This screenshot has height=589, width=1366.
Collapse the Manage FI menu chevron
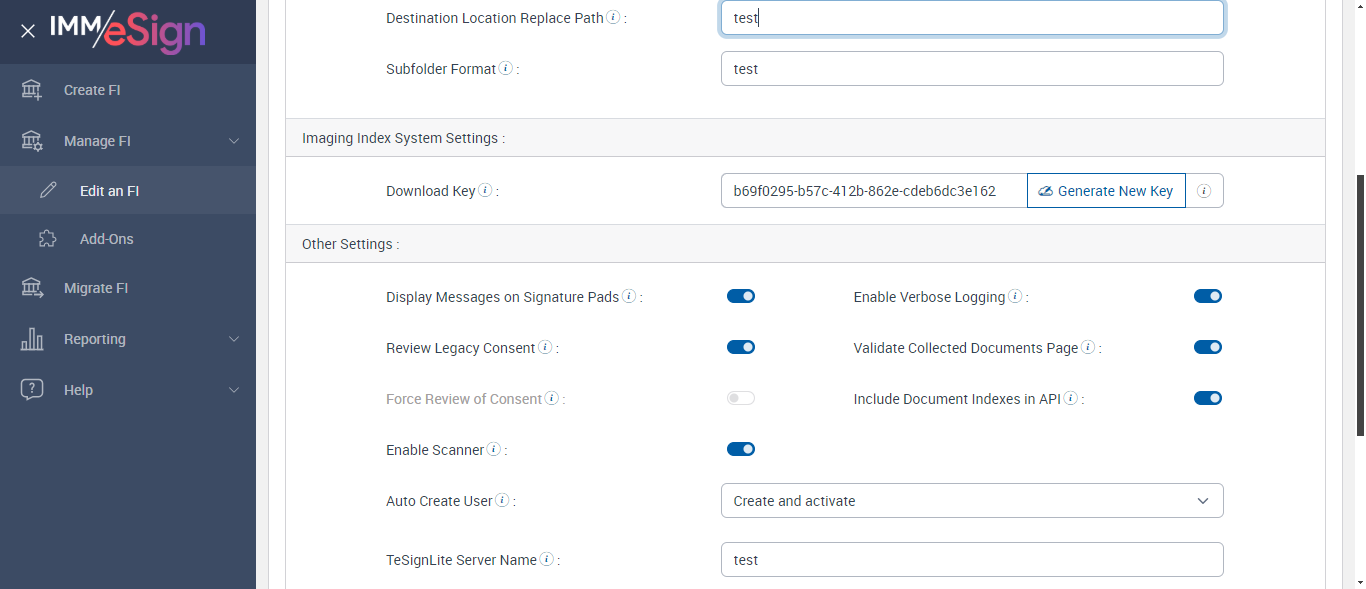(234, 141)
